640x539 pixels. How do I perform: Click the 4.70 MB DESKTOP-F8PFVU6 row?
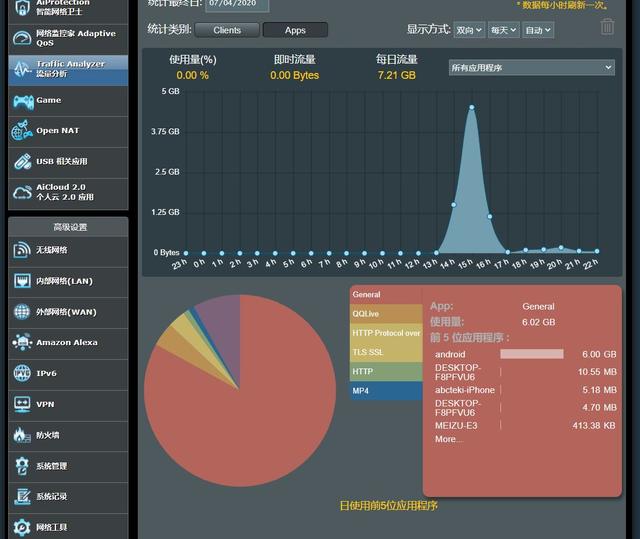click(x=525, y=408)
